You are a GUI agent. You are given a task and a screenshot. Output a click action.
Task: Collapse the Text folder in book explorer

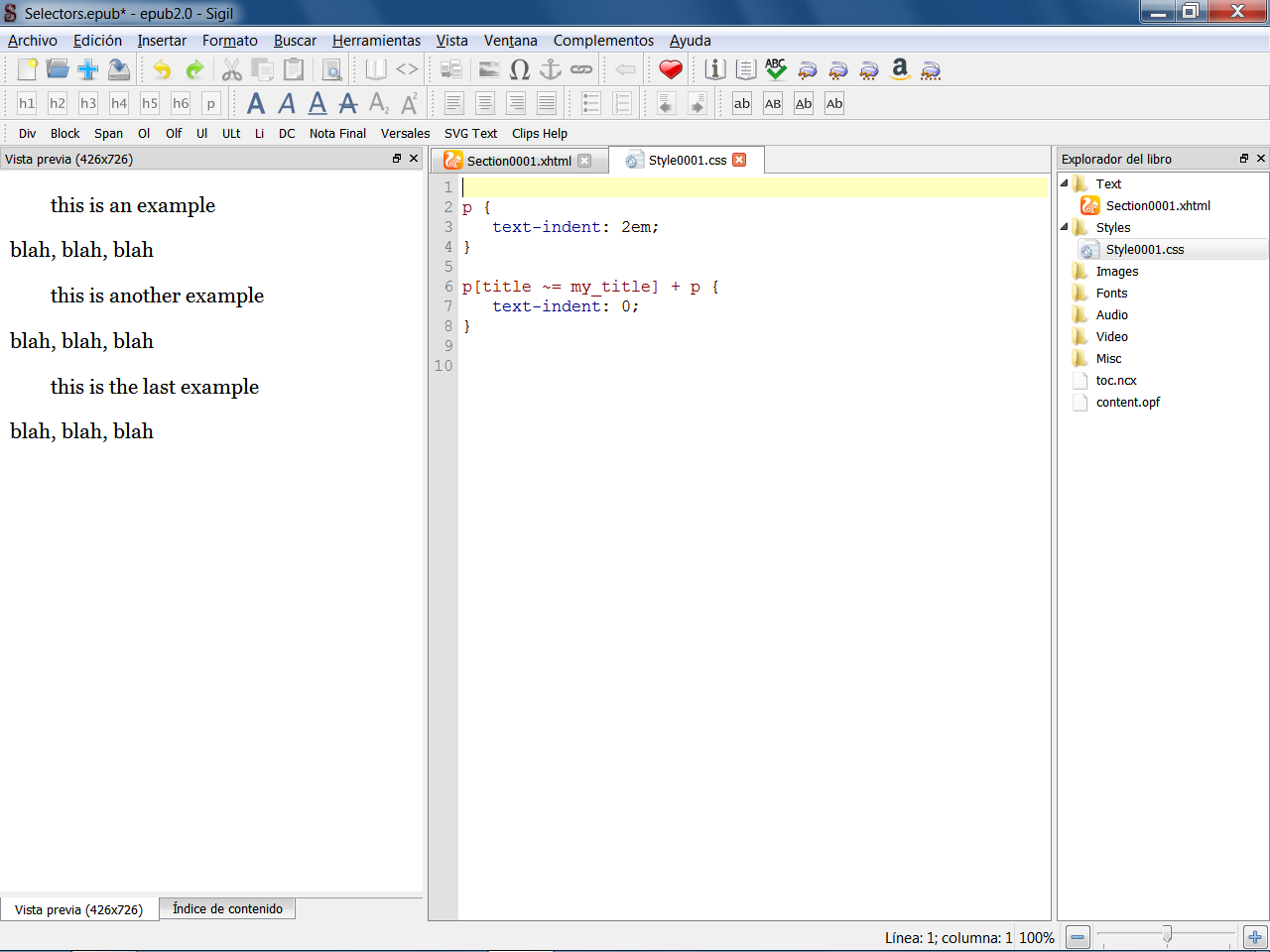1065,183
